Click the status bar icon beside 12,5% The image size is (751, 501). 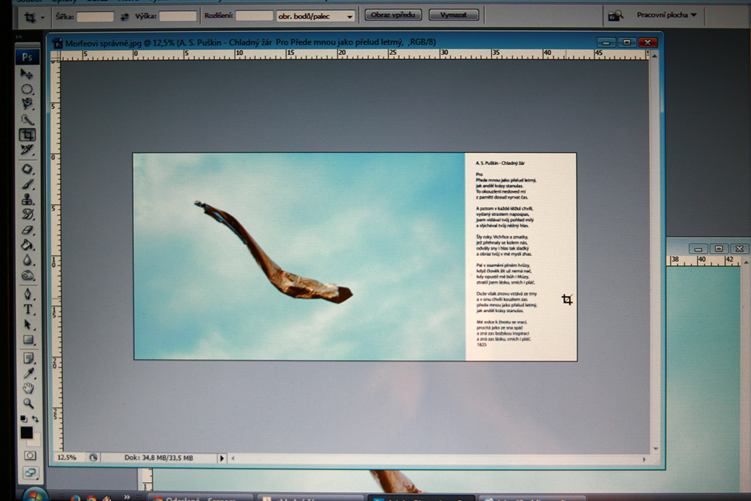point(93,457)
